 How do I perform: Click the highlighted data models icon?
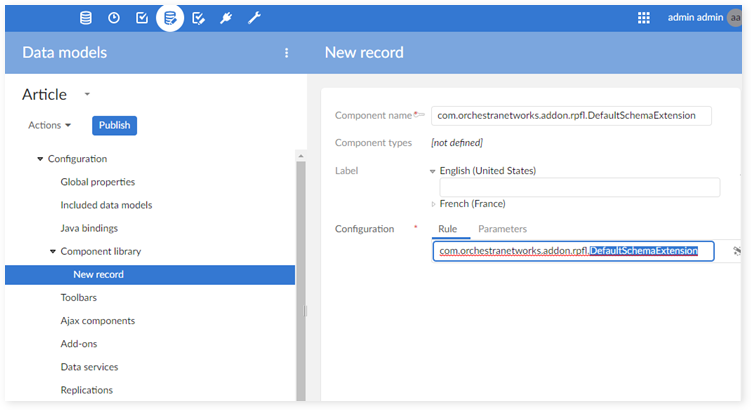(x=170, y=17)
